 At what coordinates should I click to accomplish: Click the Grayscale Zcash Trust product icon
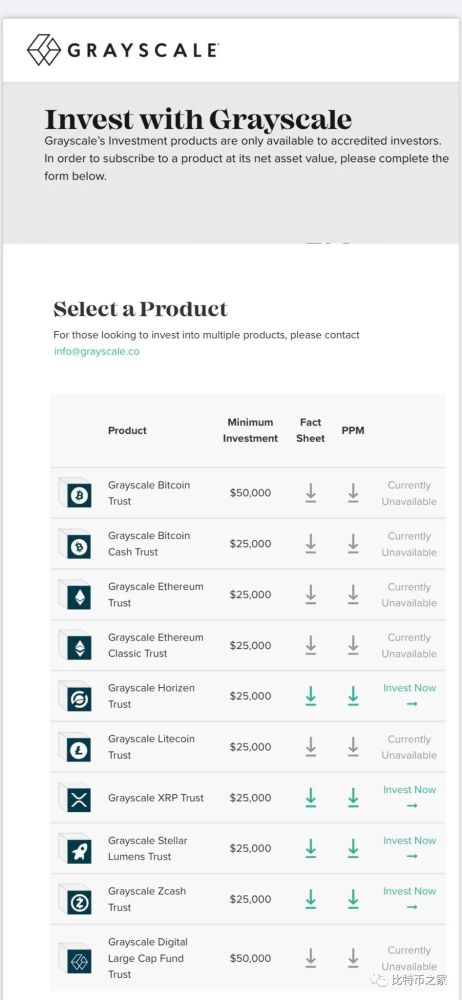click(x=75, y=900)
